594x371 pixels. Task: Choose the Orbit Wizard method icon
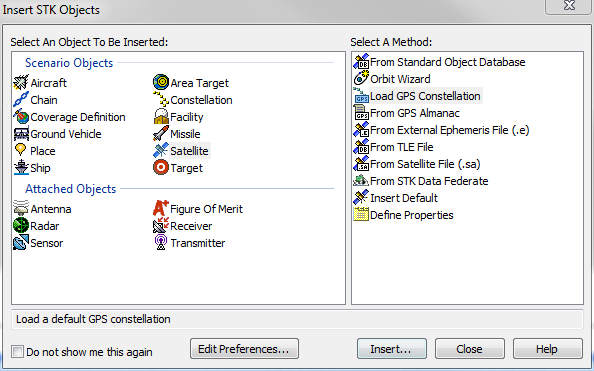point(361,78)
